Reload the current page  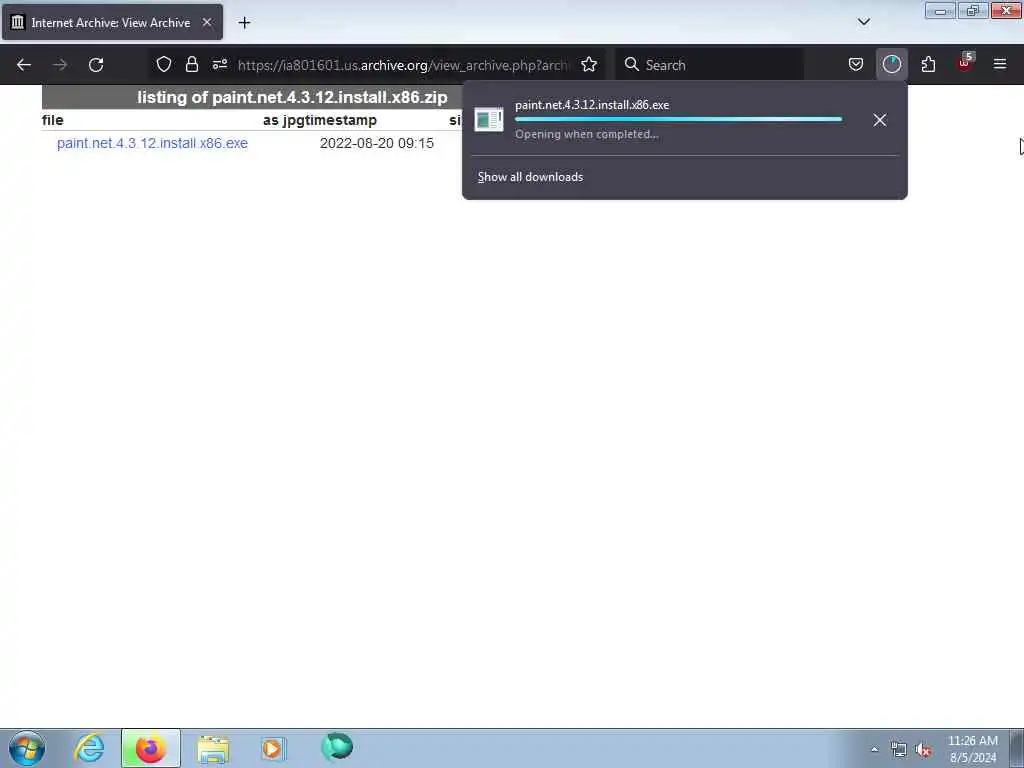[x=96, y=65]
